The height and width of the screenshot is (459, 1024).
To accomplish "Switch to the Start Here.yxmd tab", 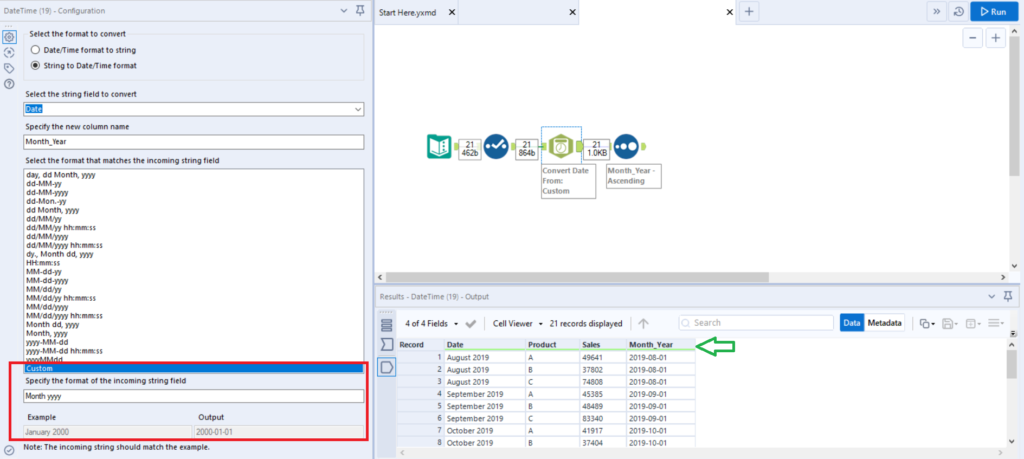I will [x=415, y=12].
